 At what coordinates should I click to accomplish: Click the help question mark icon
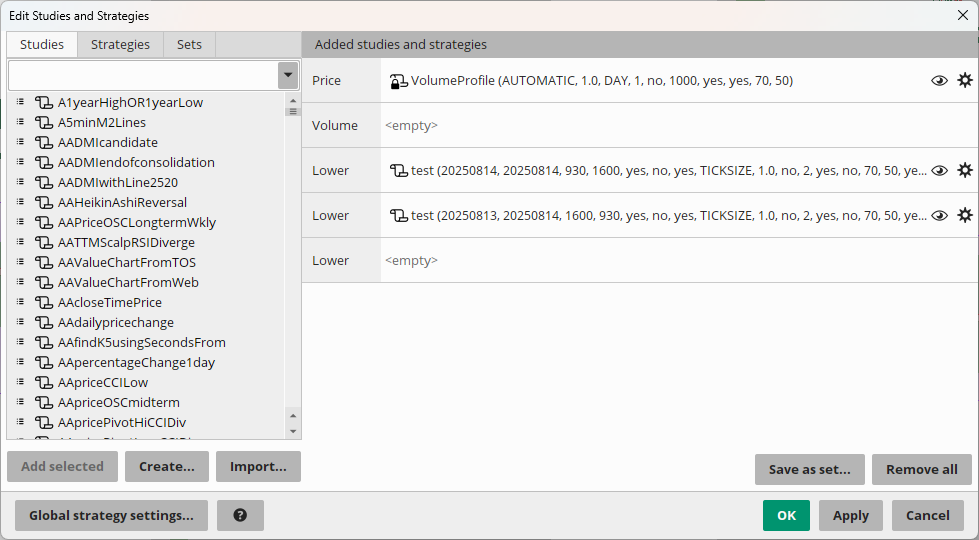pyautogui.click(x=240, y=516)
